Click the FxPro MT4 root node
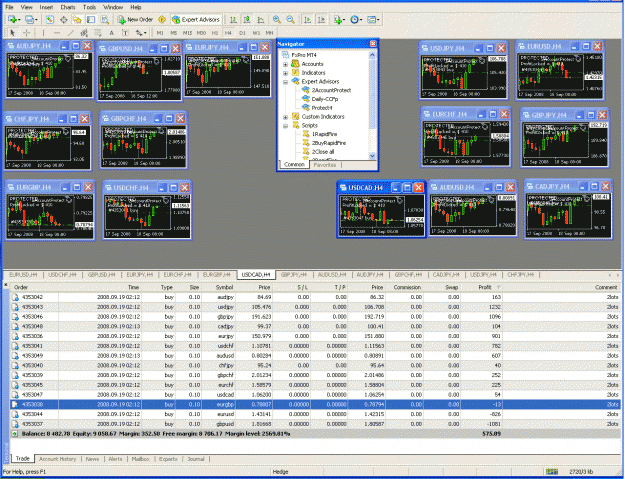The image size is (625, 479). [x=304, y=55]
